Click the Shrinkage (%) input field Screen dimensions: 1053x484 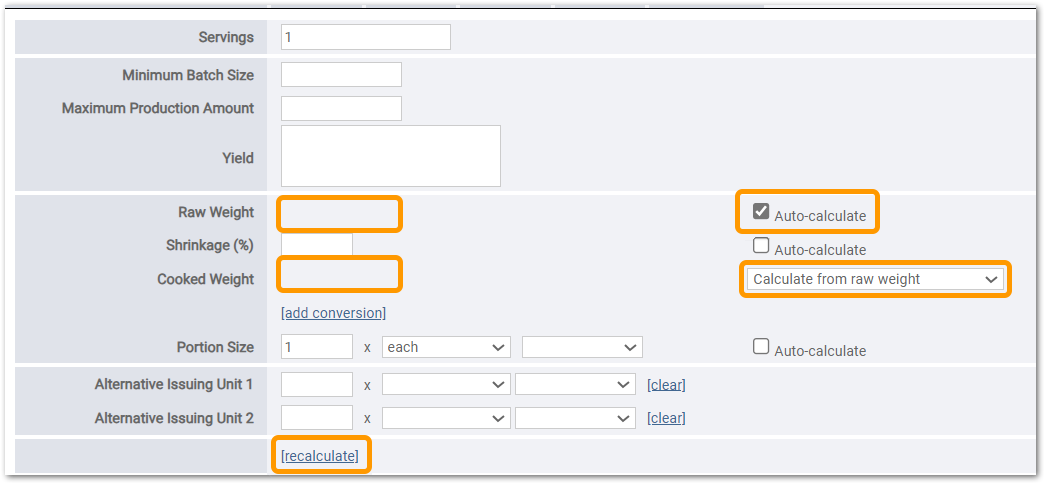coord(317,244)
